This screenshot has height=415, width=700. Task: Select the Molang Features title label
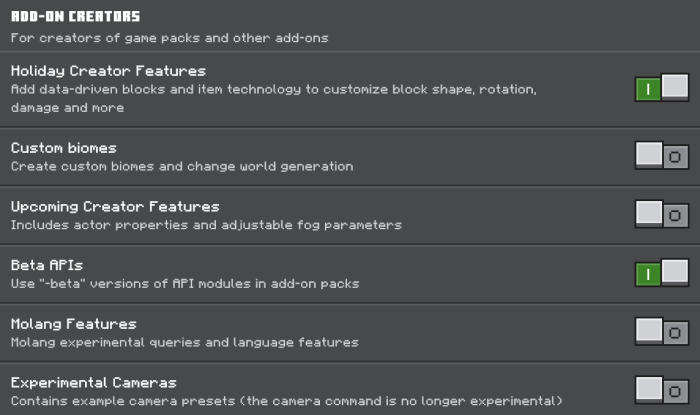click(73, 324)
